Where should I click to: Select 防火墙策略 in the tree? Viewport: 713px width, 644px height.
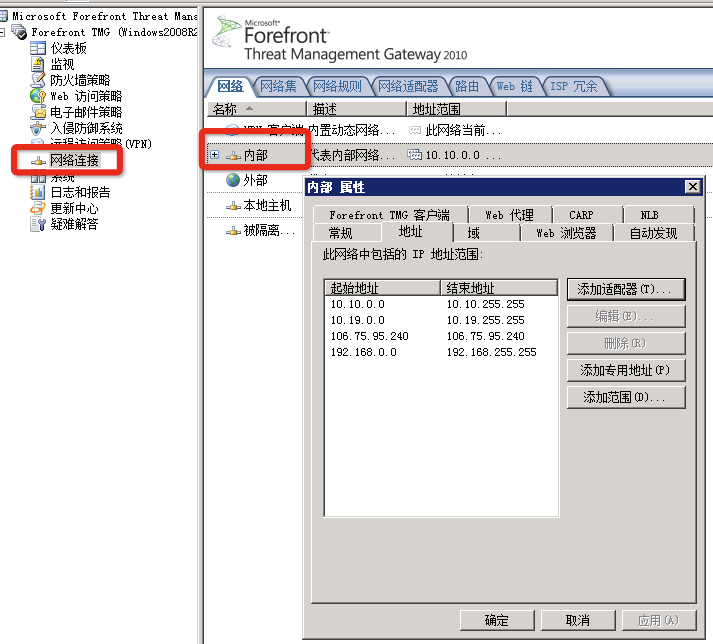tap(80, 80)
